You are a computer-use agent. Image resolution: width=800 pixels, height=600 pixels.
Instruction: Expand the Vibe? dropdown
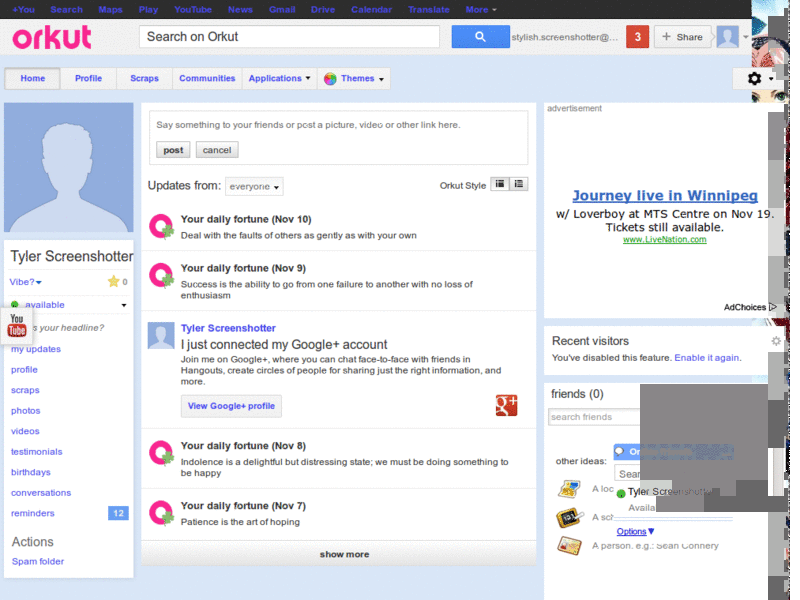(26, 282)
